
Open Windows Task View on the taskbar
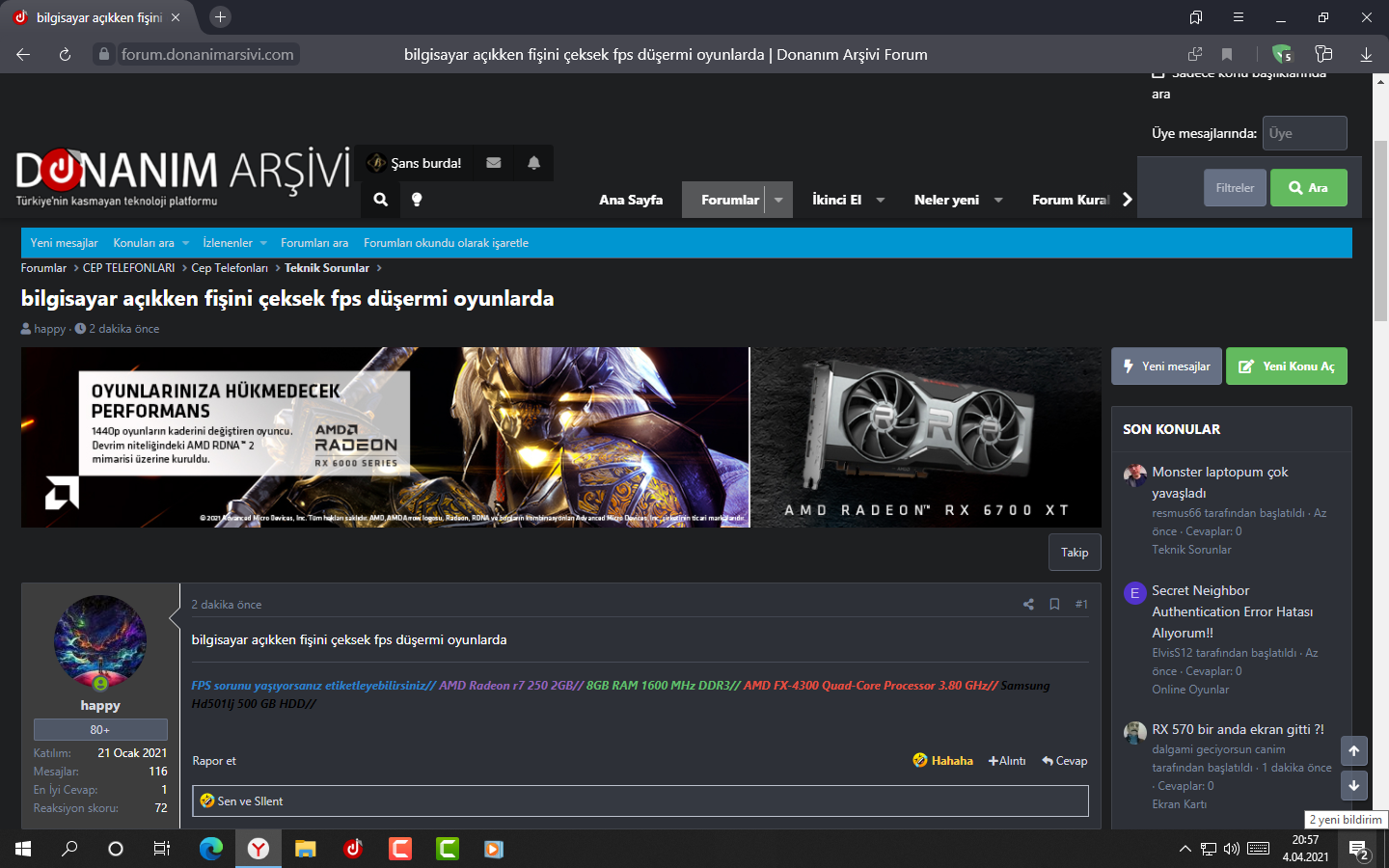tap(162, 849)
